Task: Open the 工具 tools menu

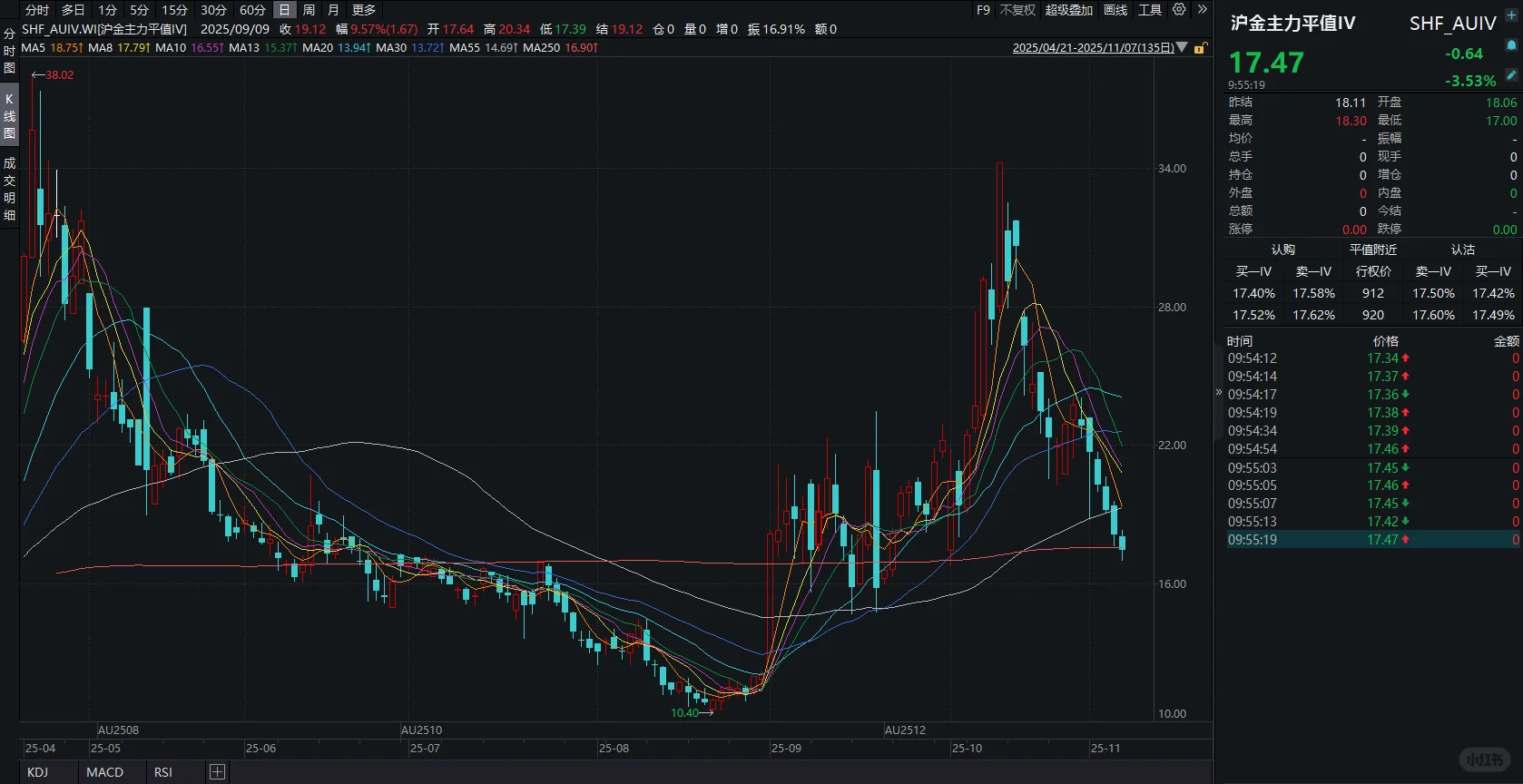Action: [1150, 10]
